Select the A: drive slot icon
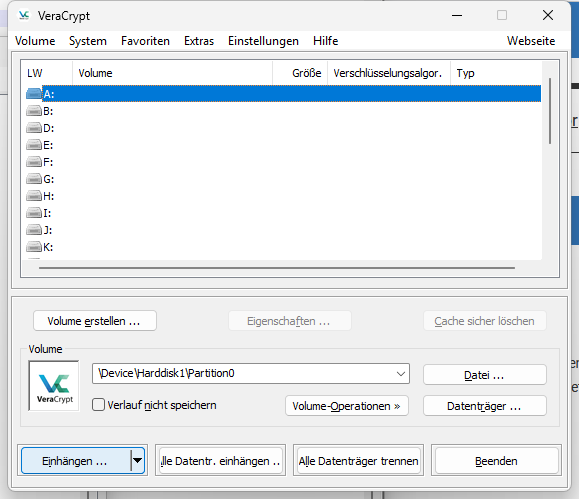Screen dimensions: 579x499 [x=34, y=94]
